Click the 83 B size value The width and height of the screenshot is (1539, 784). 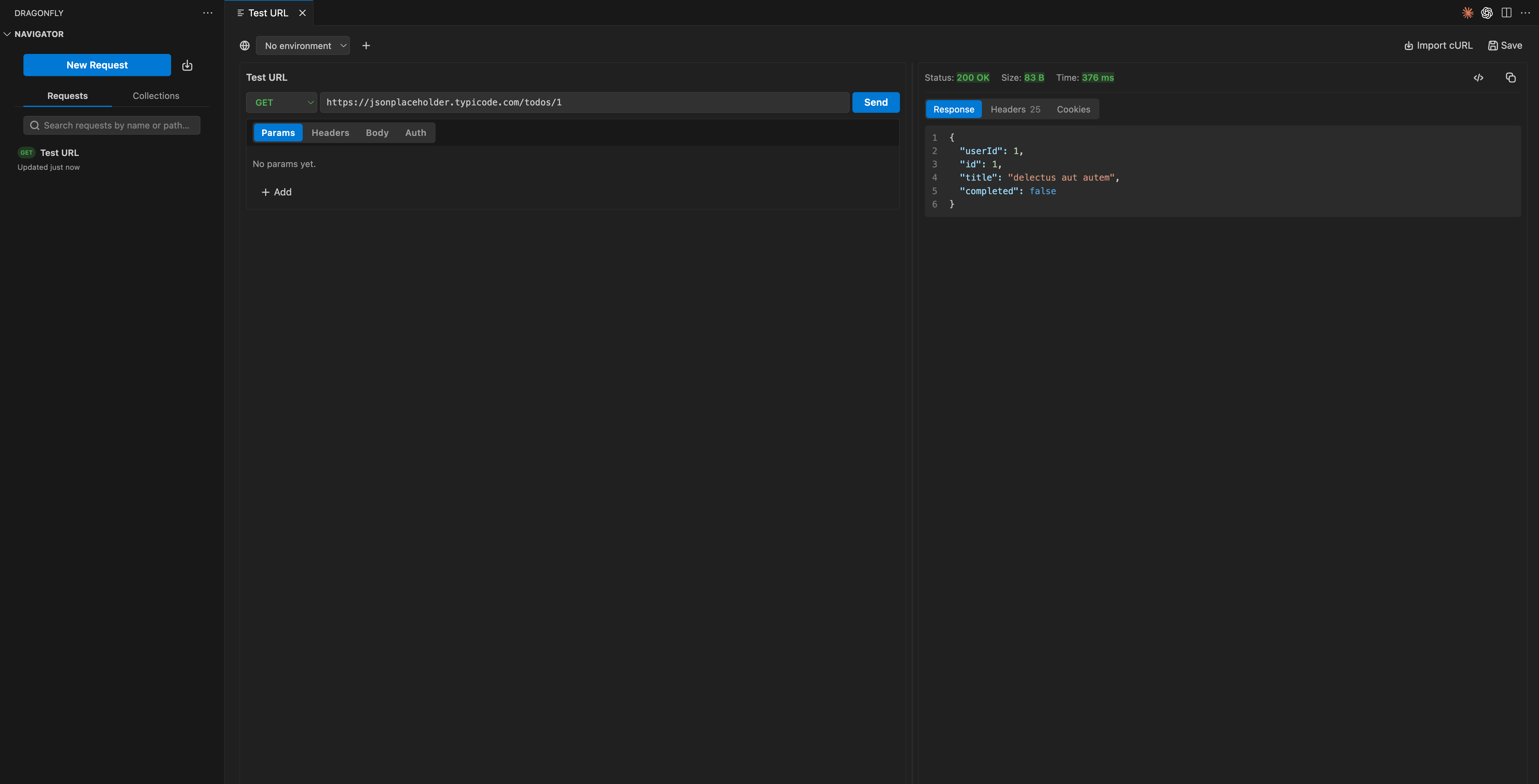[1034, 78]
